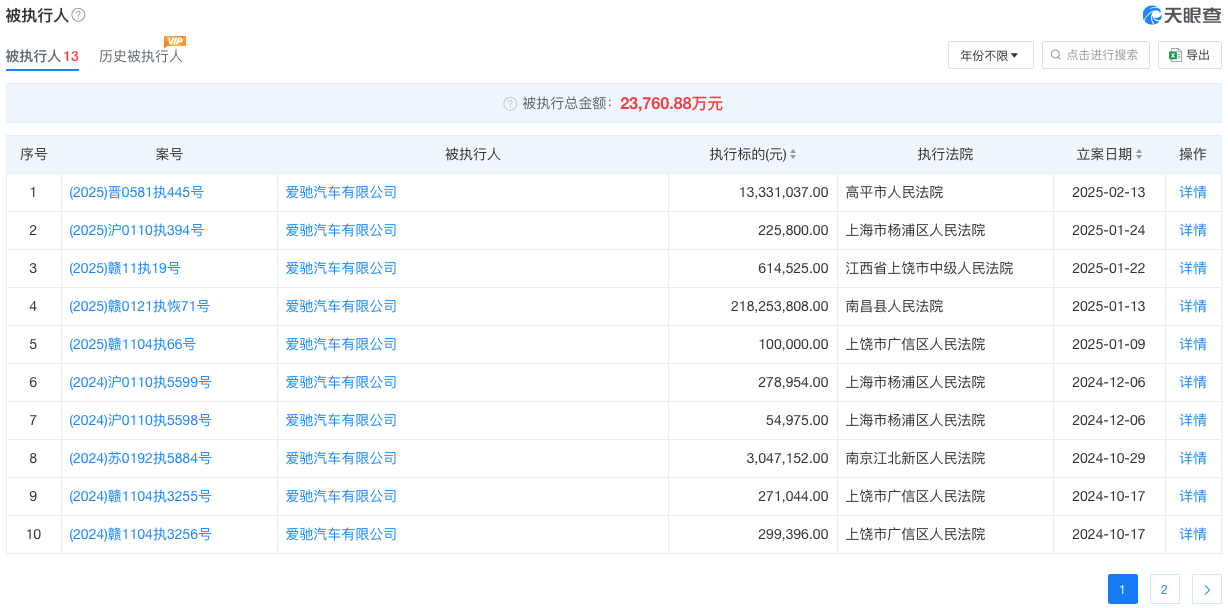Click the search magnifier icon
This screenshot has width=1228, height=608.
pos(1056,55)
